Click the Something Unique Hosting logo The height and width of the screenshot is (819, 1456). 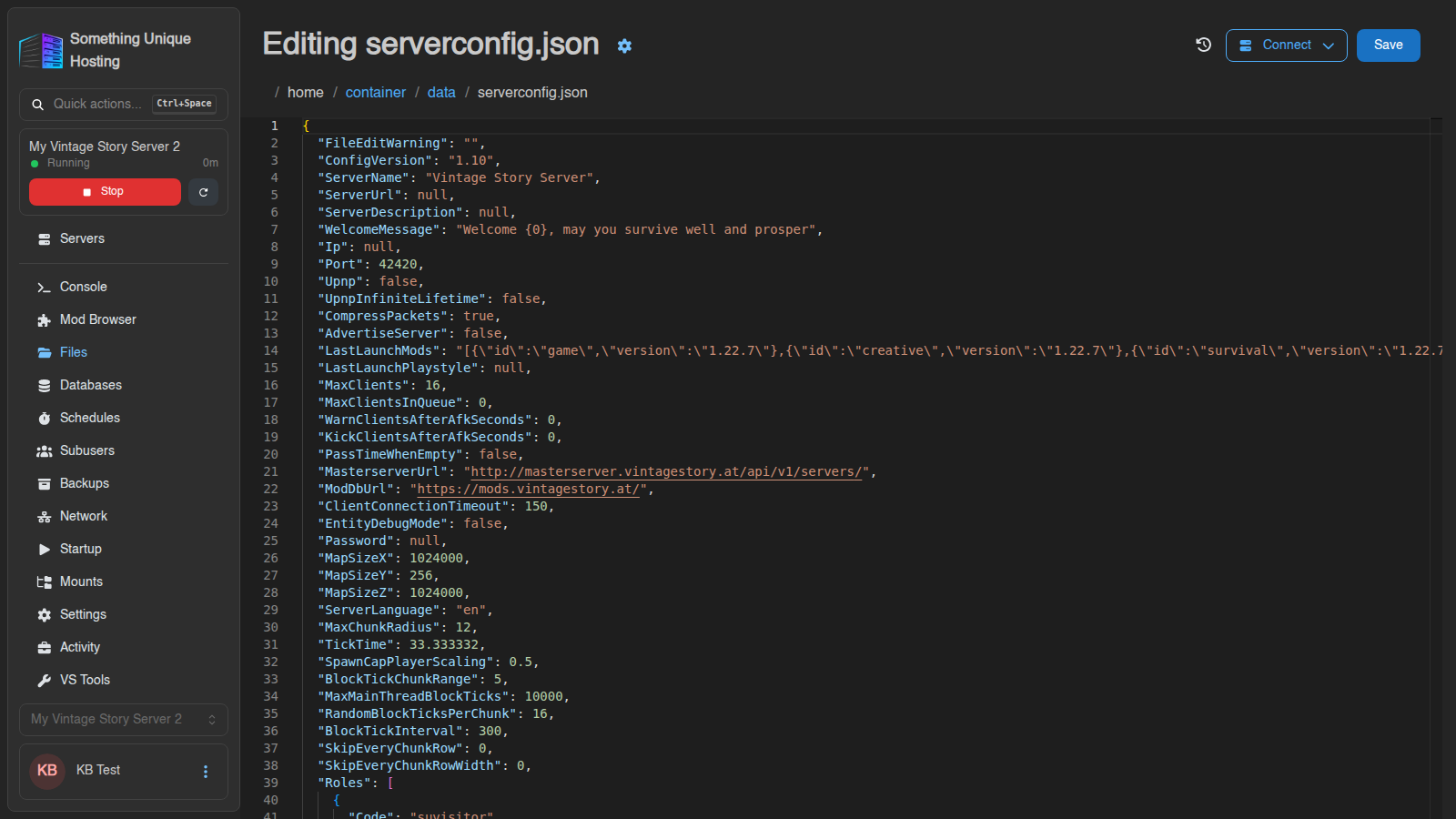coord(42,50)
